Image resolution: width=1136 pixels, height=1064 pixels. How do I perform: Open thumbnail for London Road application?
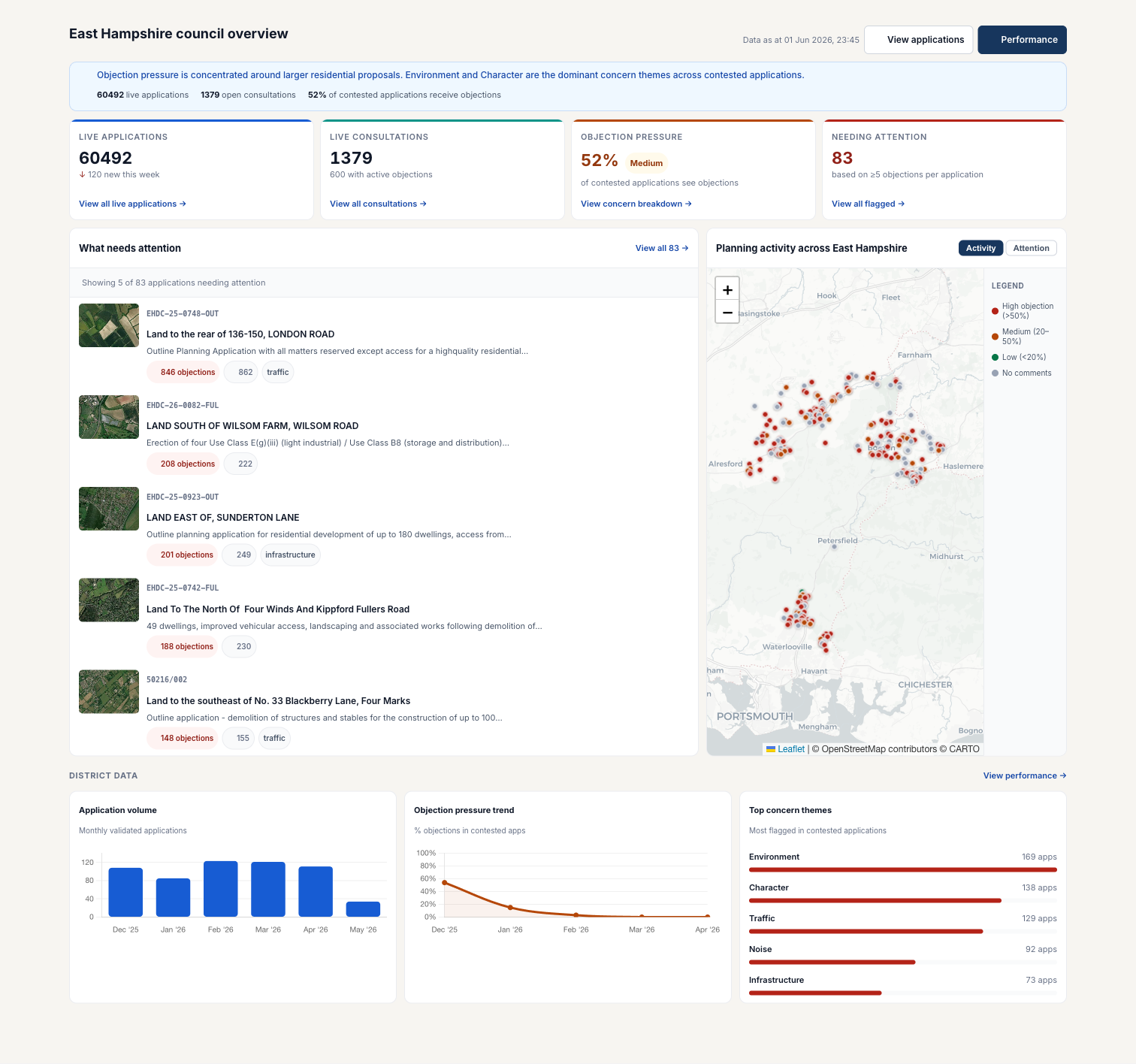pyautogui.click(x=109, y=325)
